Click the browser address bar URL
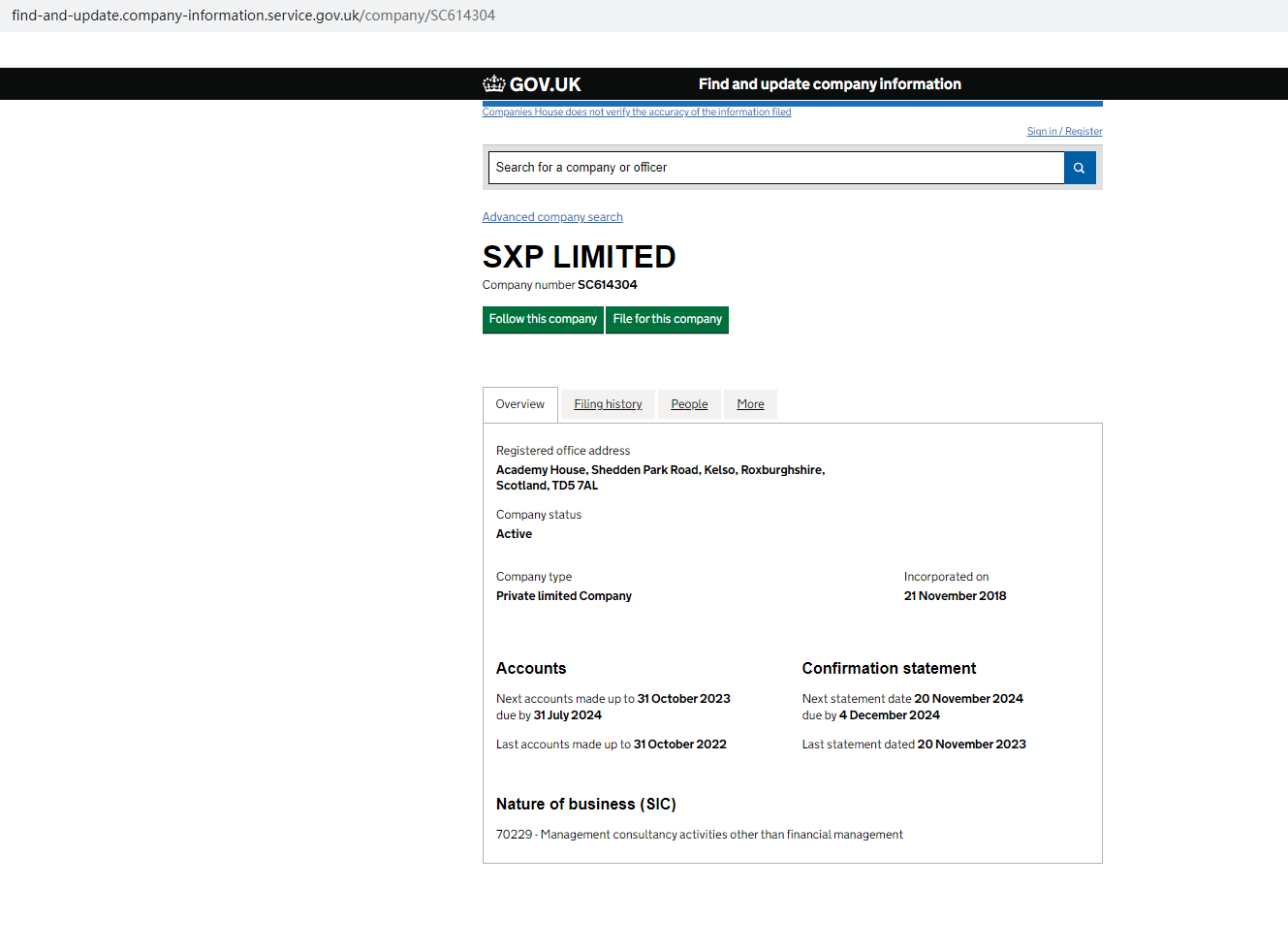This screenshot has width=1288, height=951. pos(254,16)
